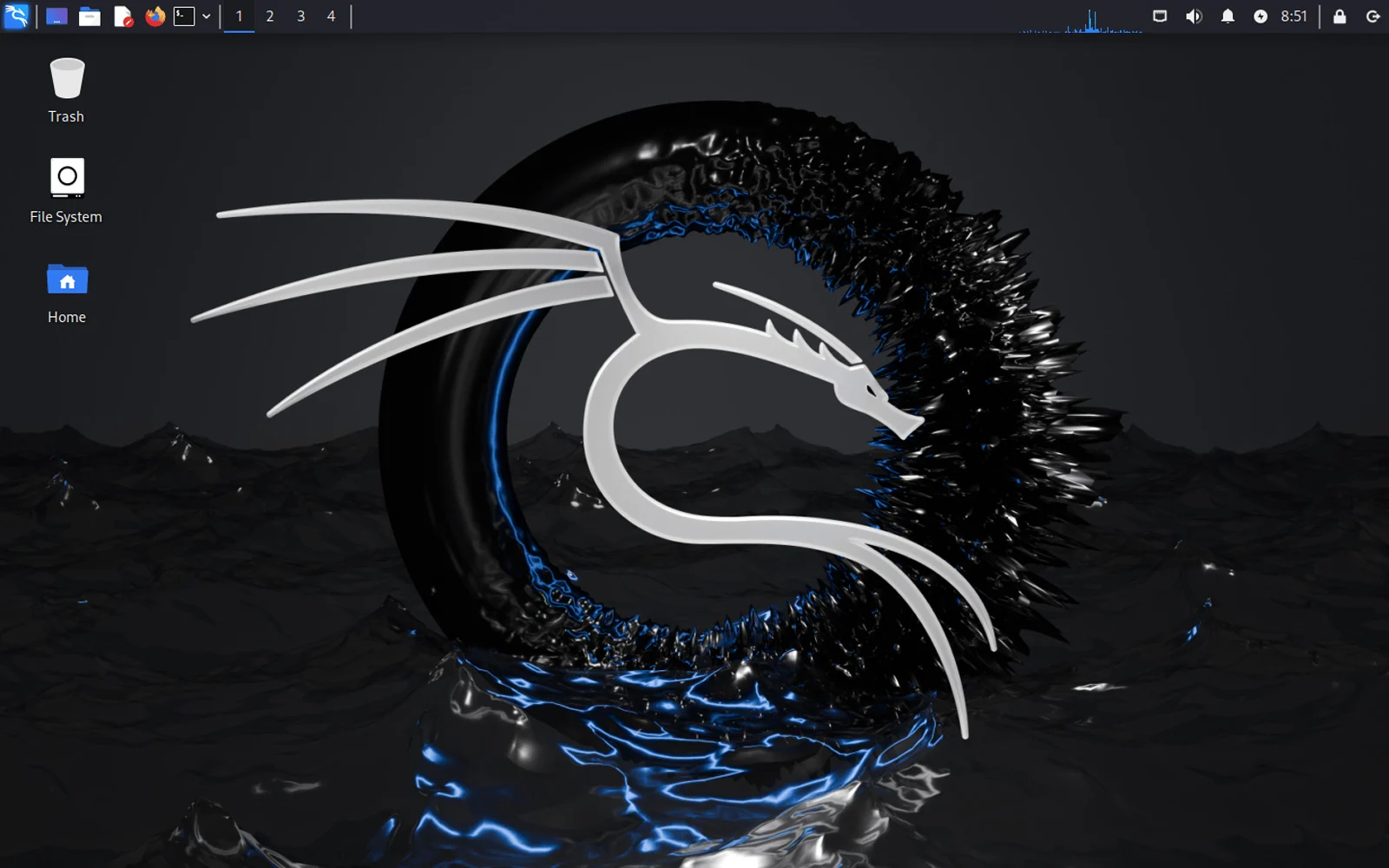Open the power manager tray icon

point(1260,16)
